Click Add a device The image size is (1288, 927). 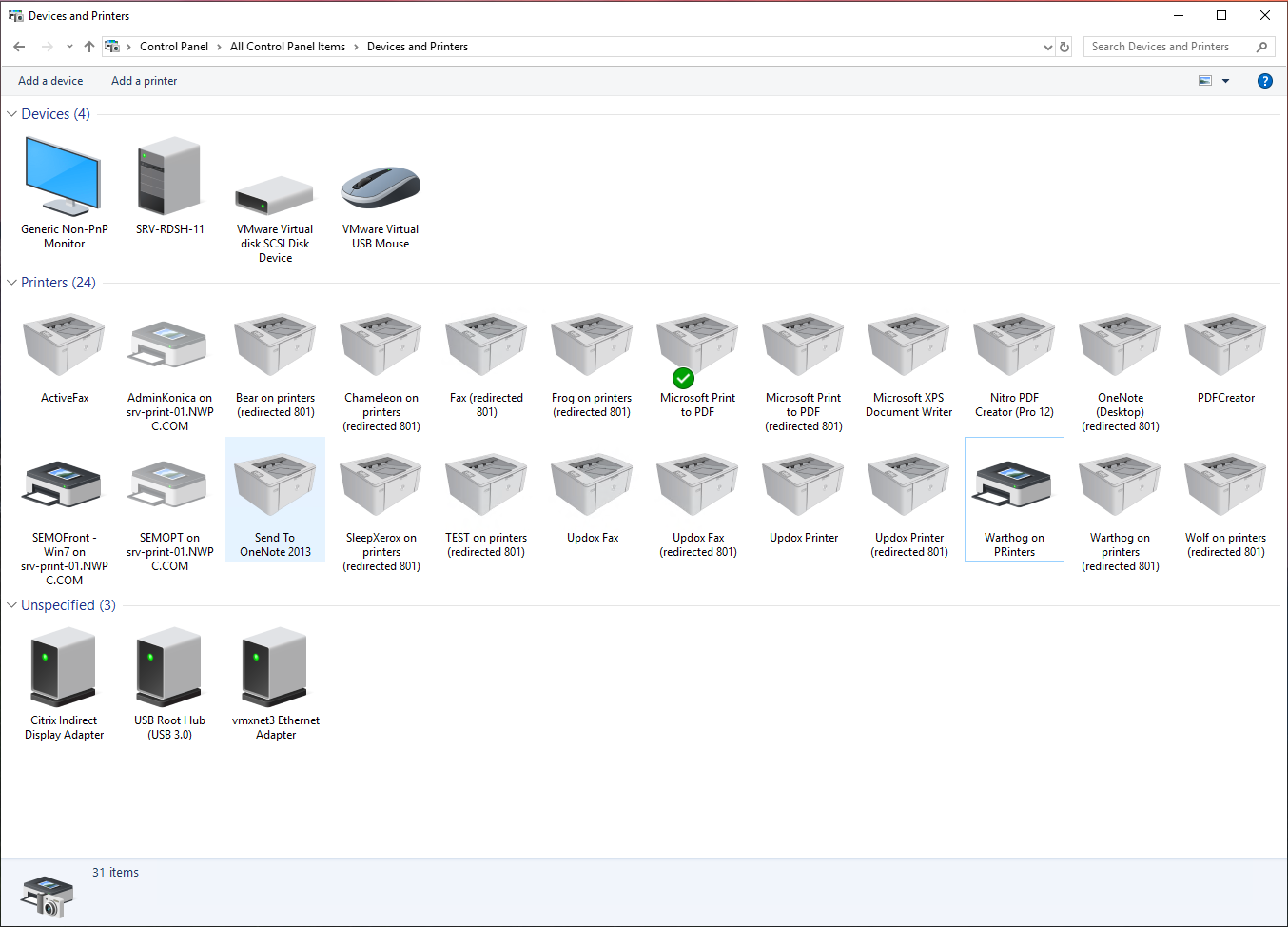[50, 81]
